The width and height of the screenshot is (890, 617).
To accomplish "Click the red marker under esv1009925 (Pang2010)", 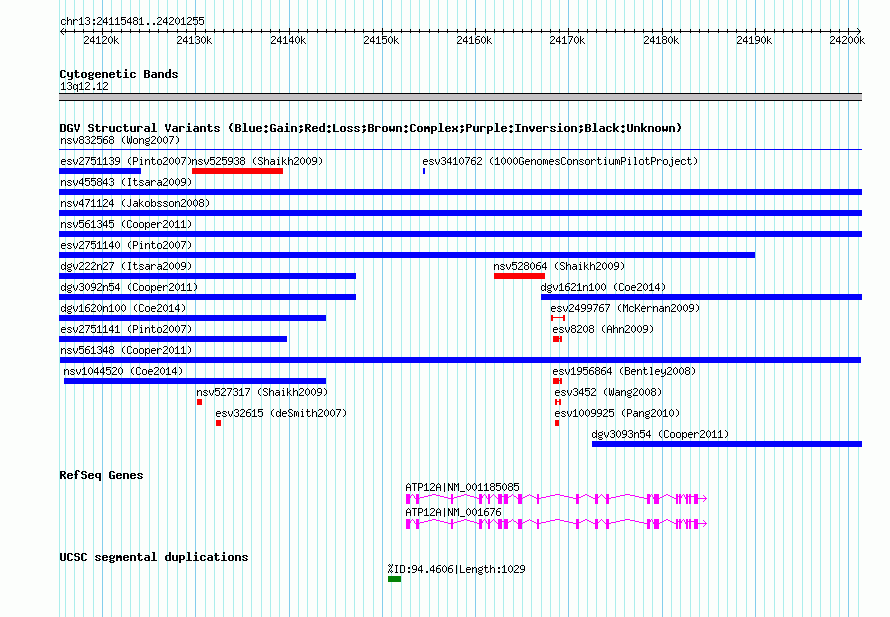I will [x=557, y=423].
